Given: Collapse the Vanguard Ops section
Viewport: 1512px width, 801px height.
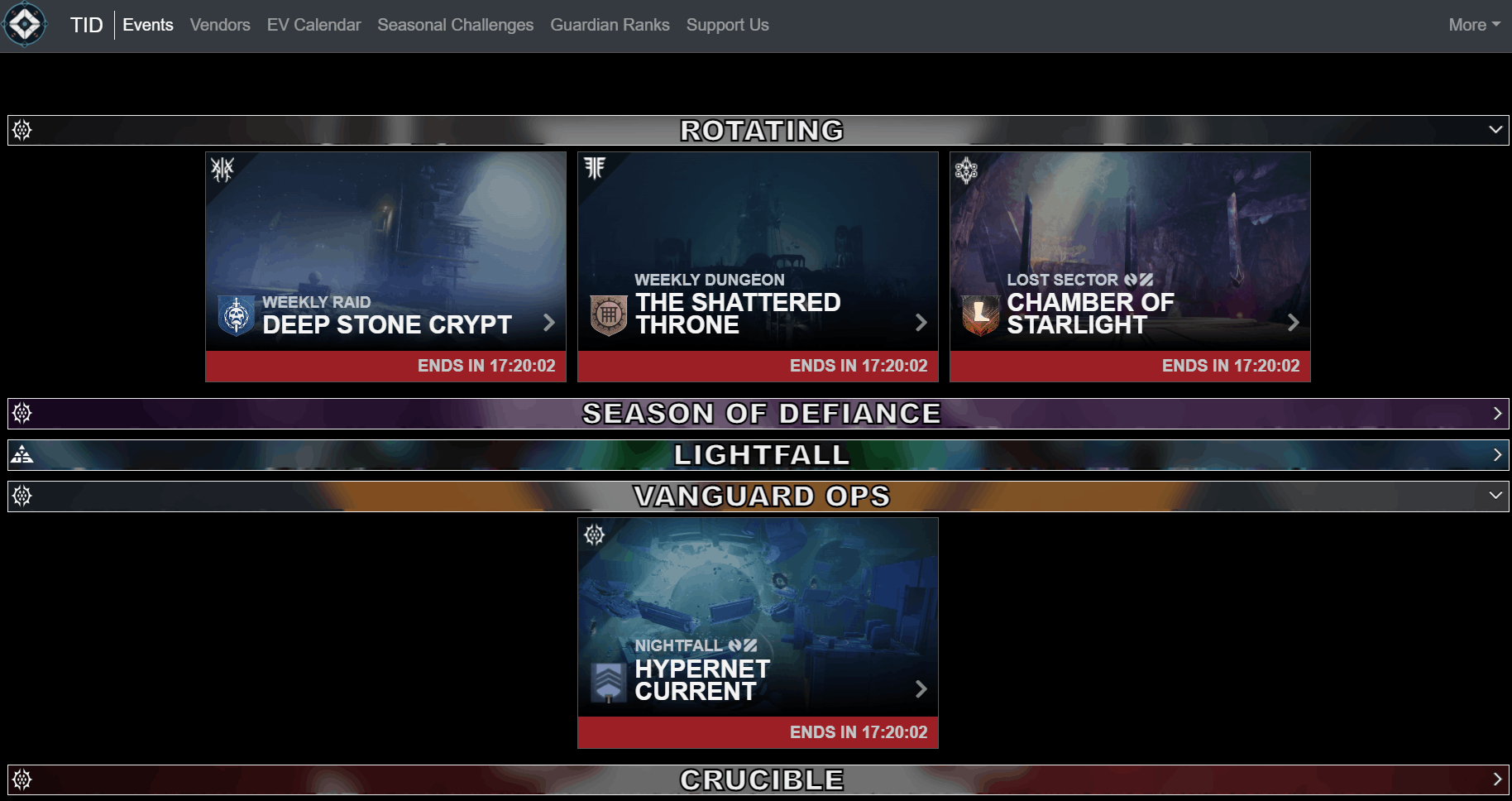Looking at the screenshot, I should click(x=1495, y=496).
